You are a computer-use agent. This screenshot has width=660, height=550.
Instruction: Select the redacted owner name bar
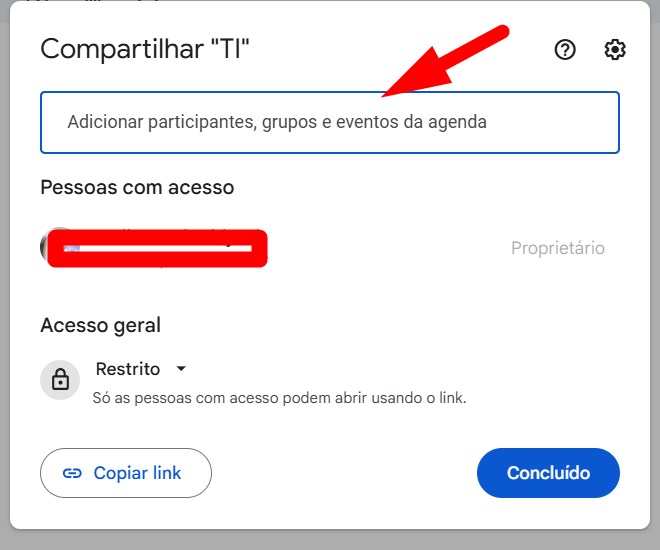click(160, 248)
